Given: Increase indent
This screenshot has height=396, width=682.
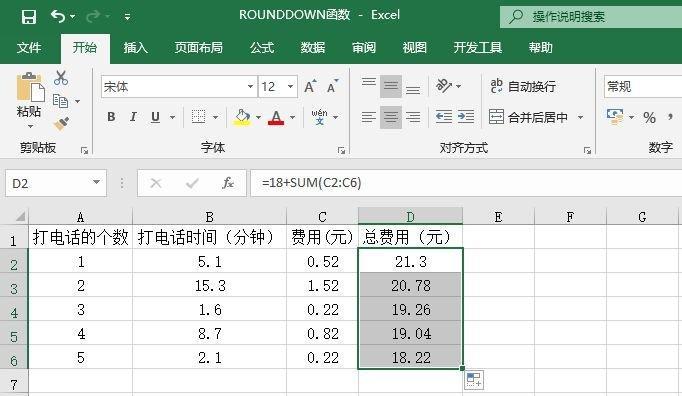Looking at the screenshot, I should 466,117.
